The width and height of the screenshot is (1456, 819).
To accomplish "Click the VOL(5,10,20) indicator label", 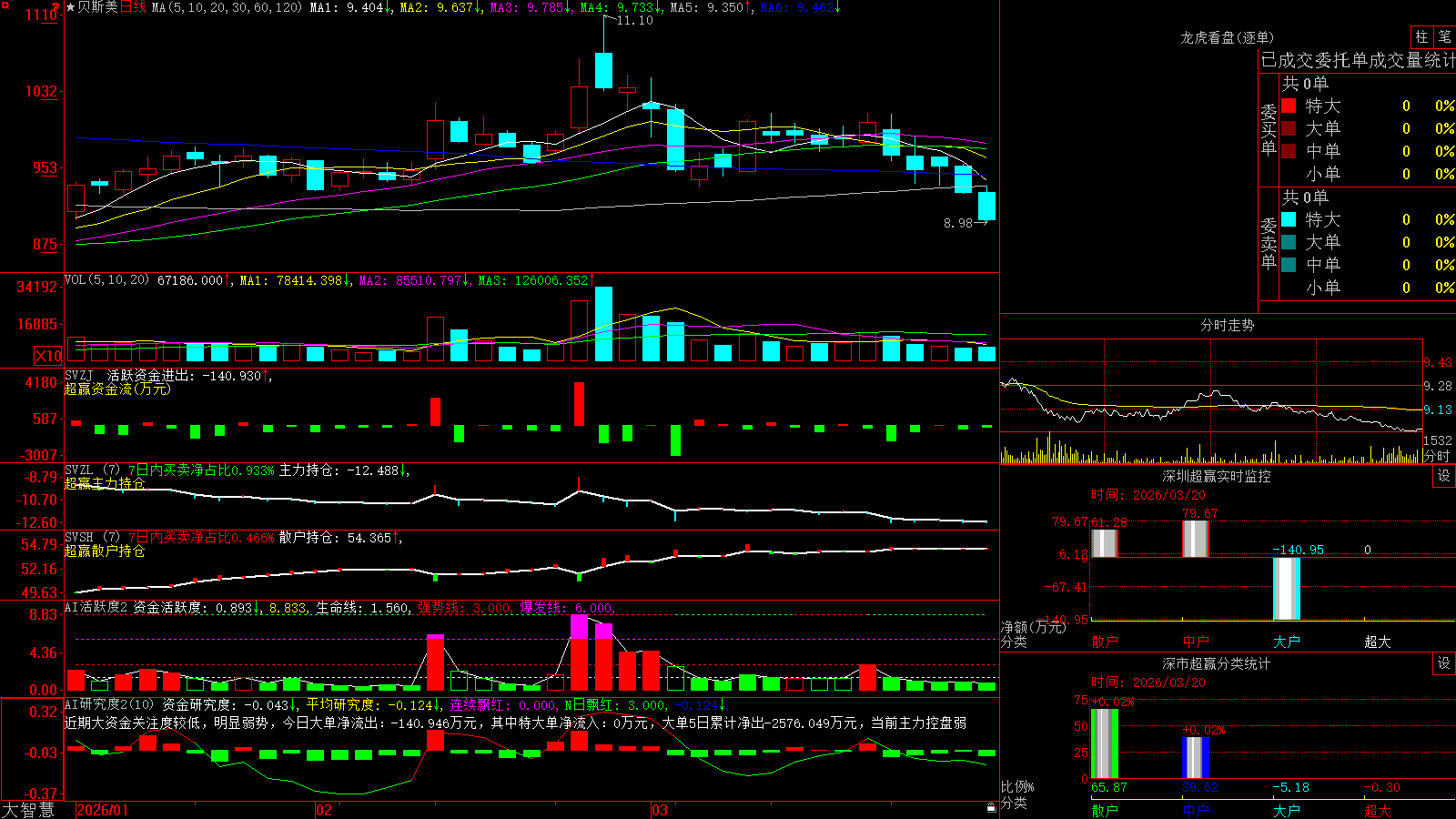I will 107,280.
